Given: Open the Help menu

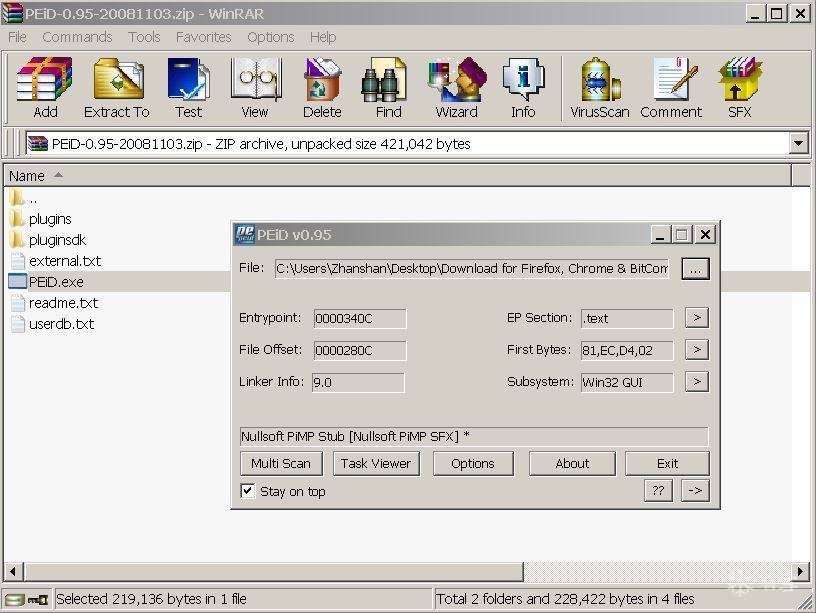Looking at the screenshot, I should tap(323, 37).
